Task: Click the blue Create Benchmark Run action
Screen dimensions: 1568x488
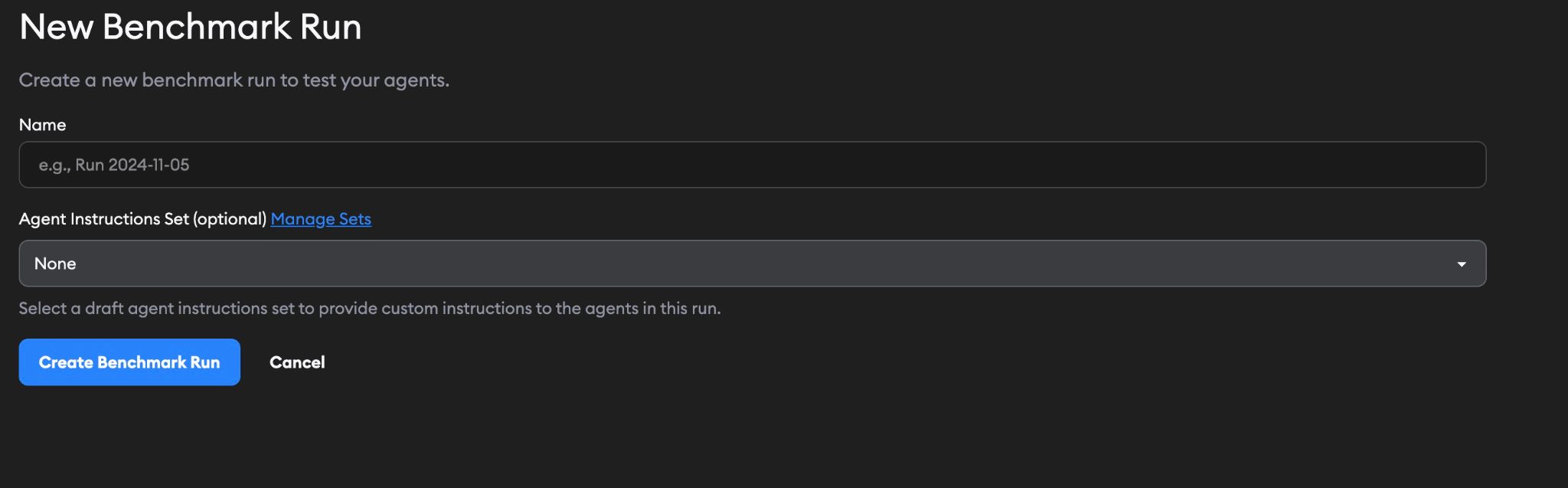Action: [129, 362]
